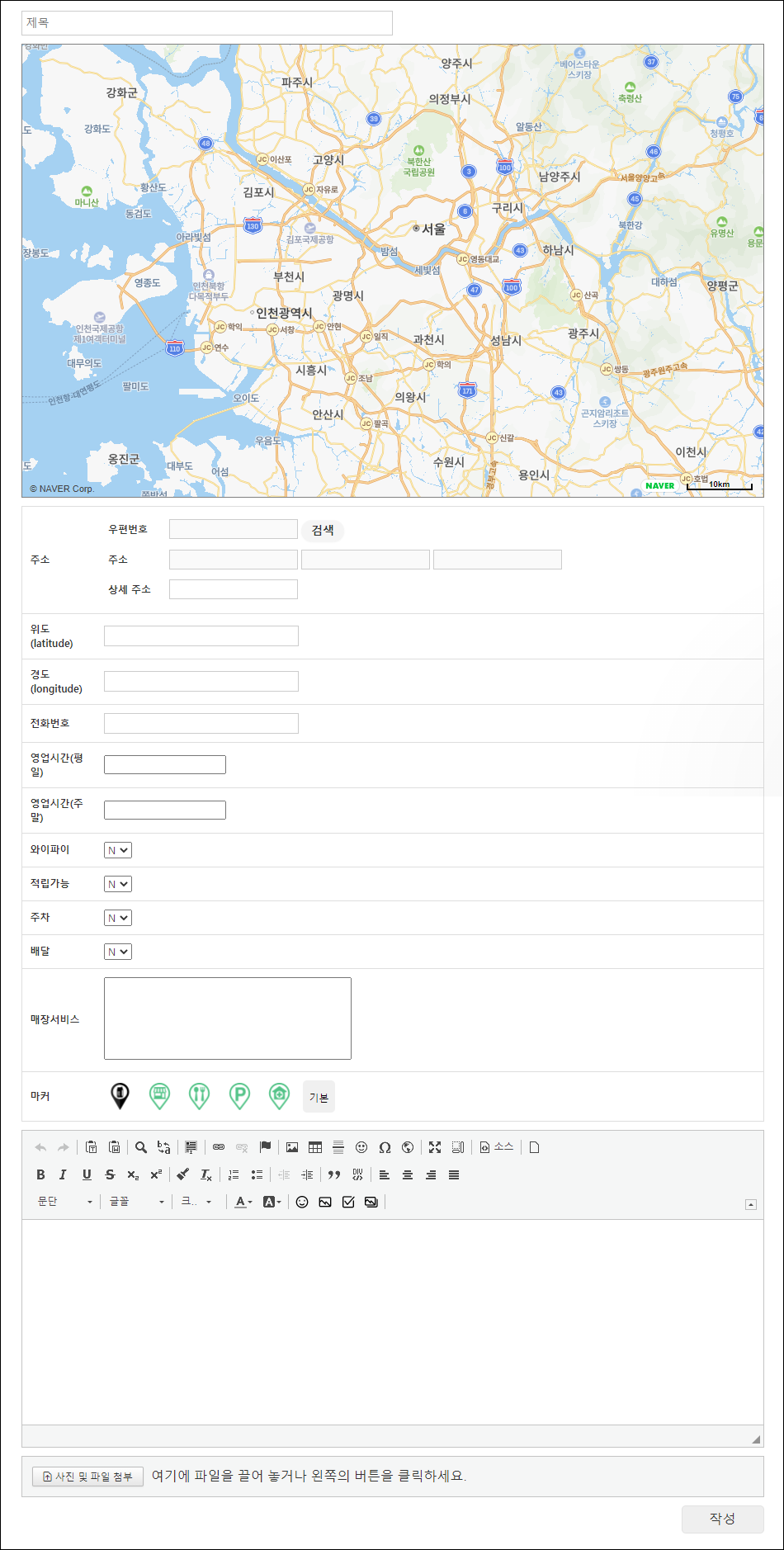
Task: Click the 영업시간(평일) input field
Action: click(x=165, y=764)
